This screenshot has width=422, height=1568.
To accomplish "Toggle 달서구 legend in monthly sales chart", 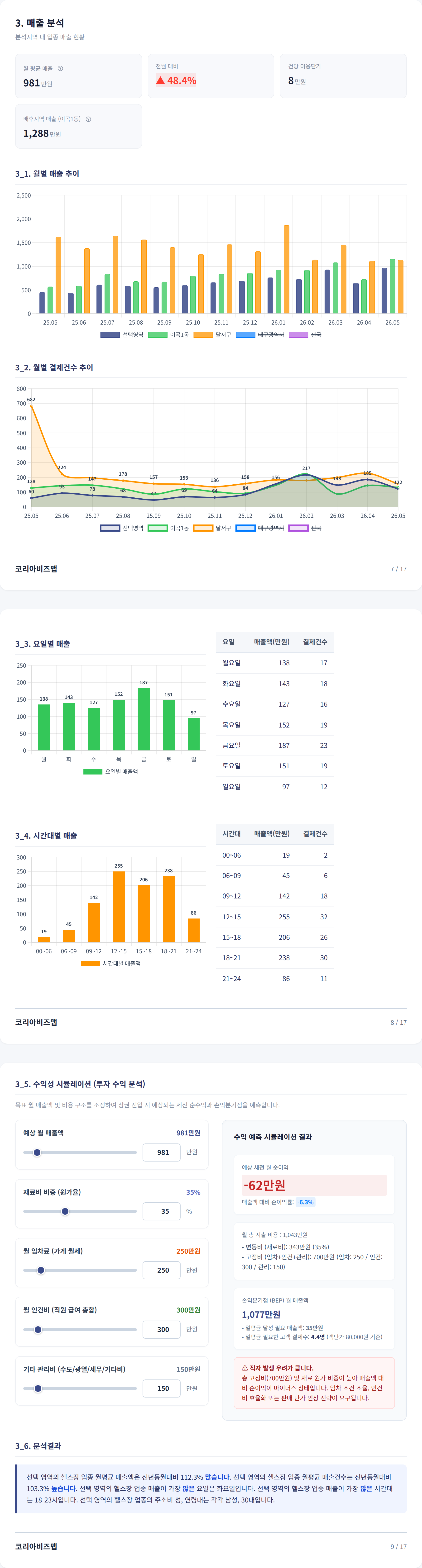I will tap(212, 335).
